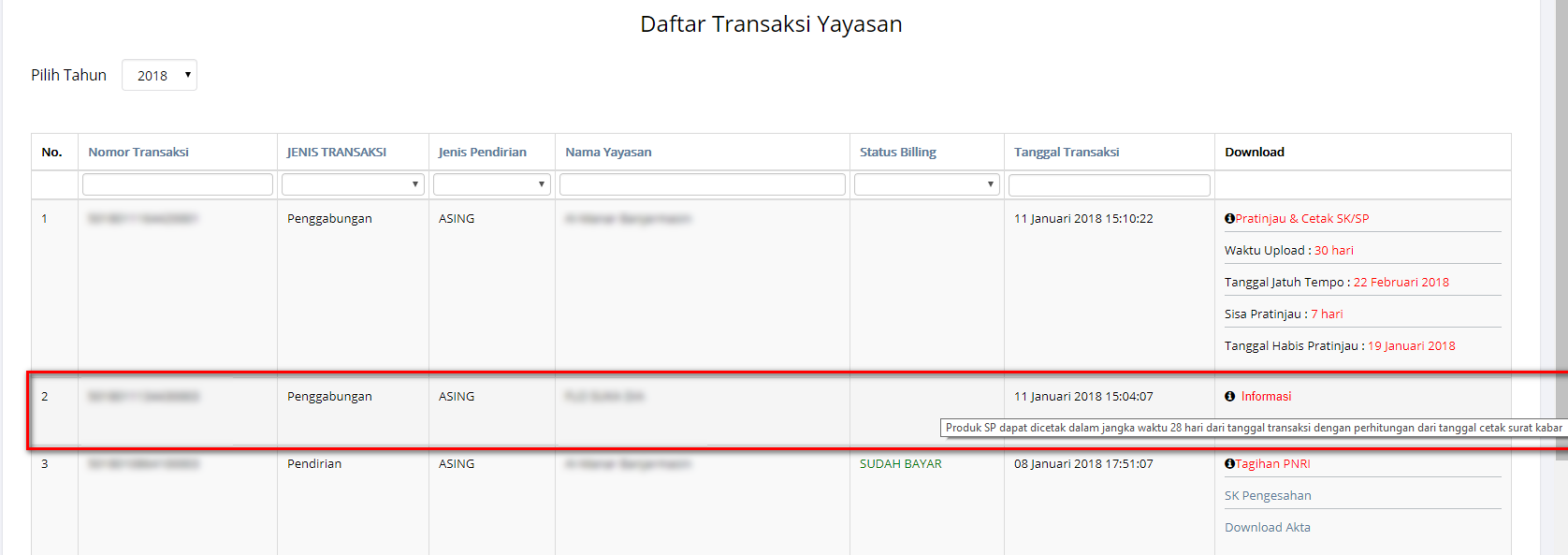Sort by Status Billing column header
The height and width of the screenshot is (555, 1568).
(x=898, y=153)
